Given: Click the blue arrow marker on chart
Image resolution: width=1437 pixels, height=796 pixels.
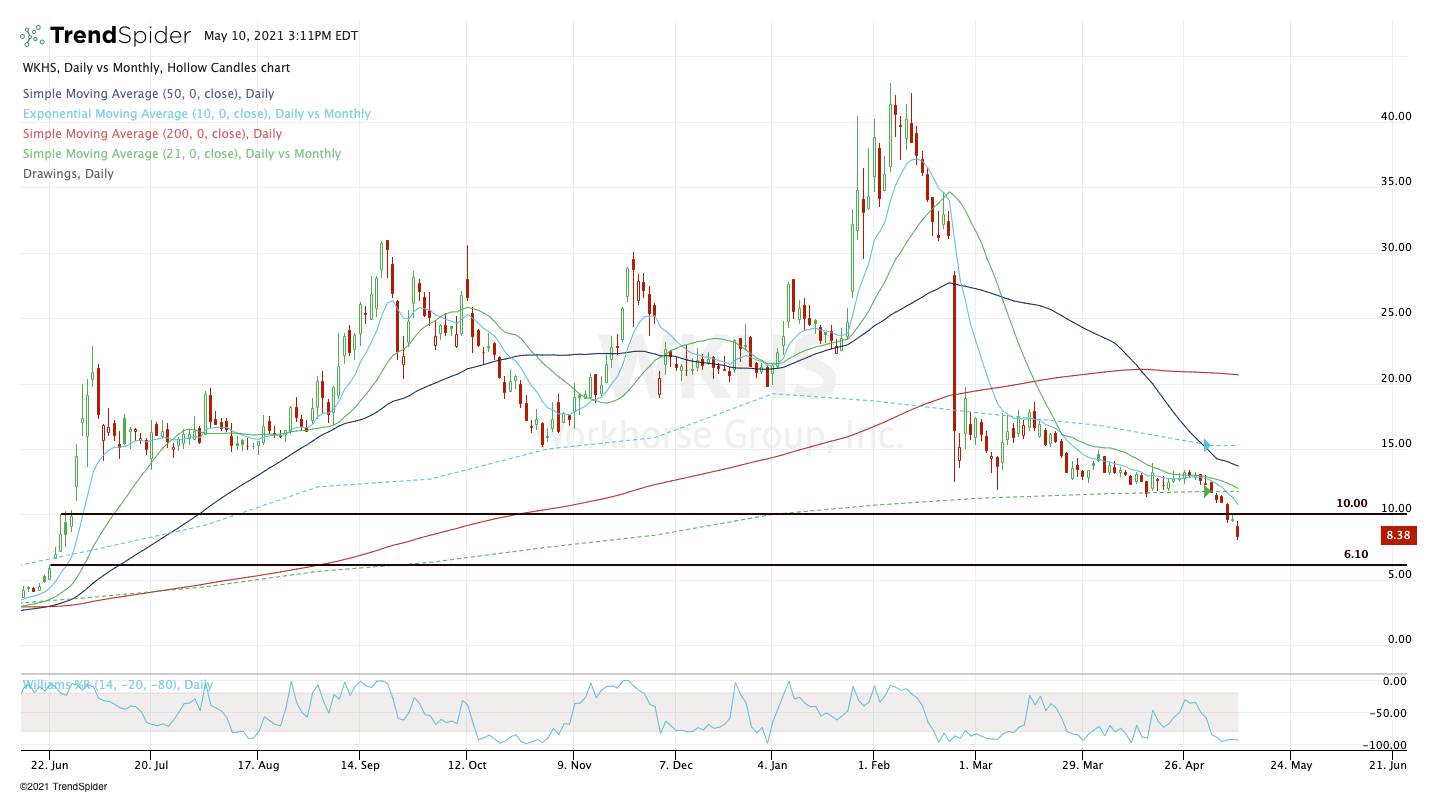Looking at the screenshot, I should [1207, 445].
